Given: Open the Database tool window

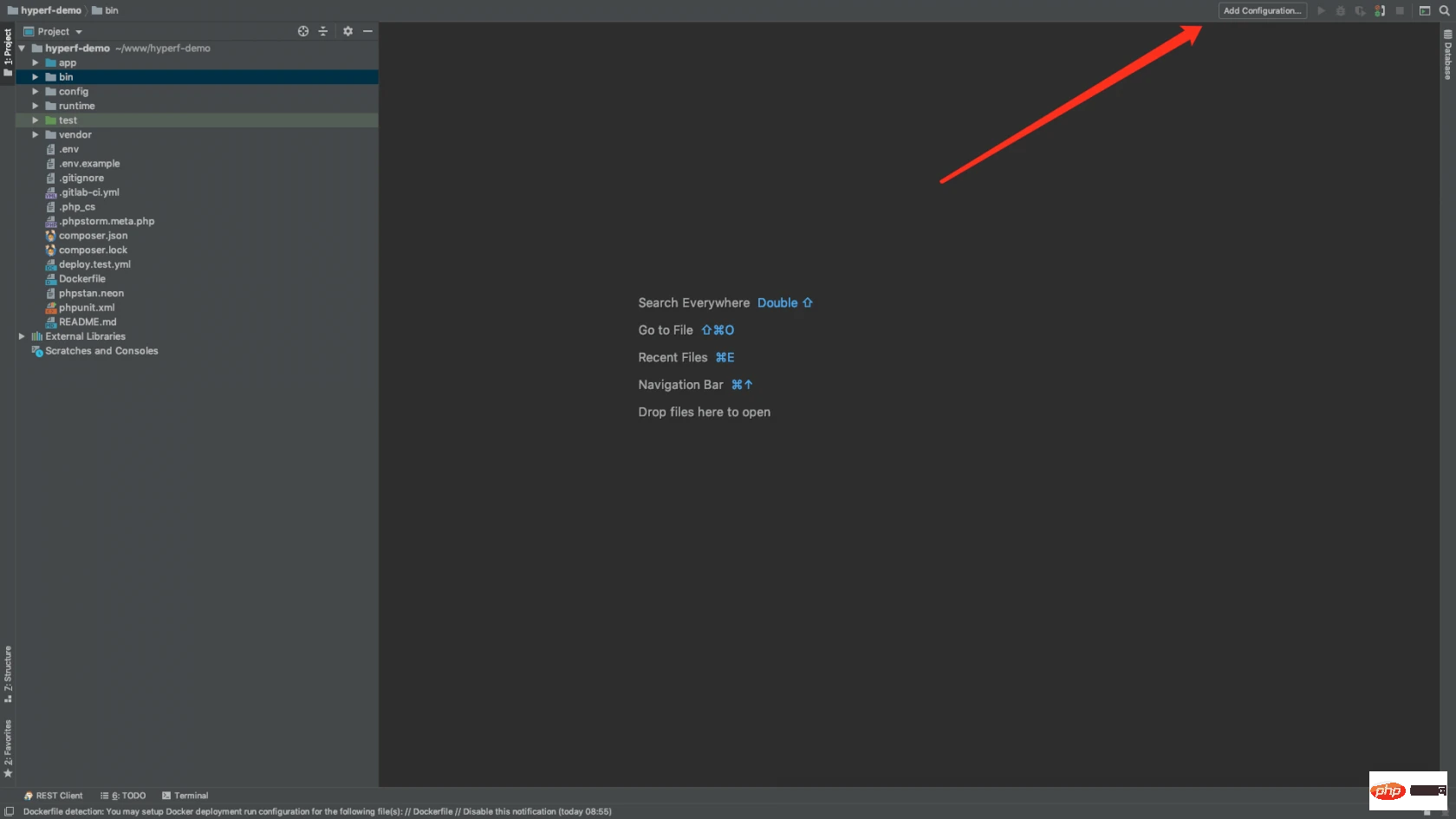Looking at the screenshot, I should [x=1447, y=55].
